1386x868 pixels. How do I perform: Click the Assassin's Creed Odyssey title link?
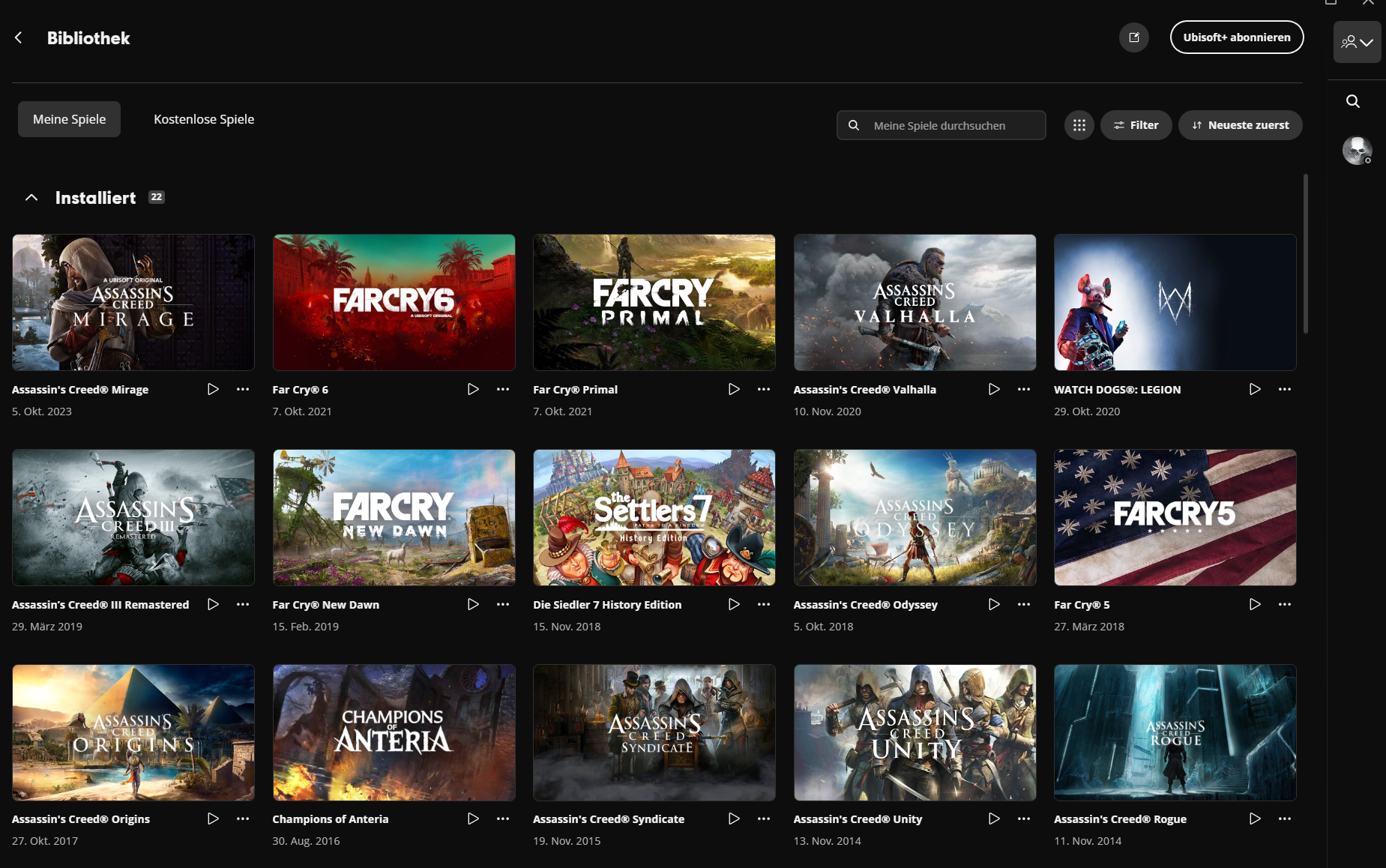(866, 605)
